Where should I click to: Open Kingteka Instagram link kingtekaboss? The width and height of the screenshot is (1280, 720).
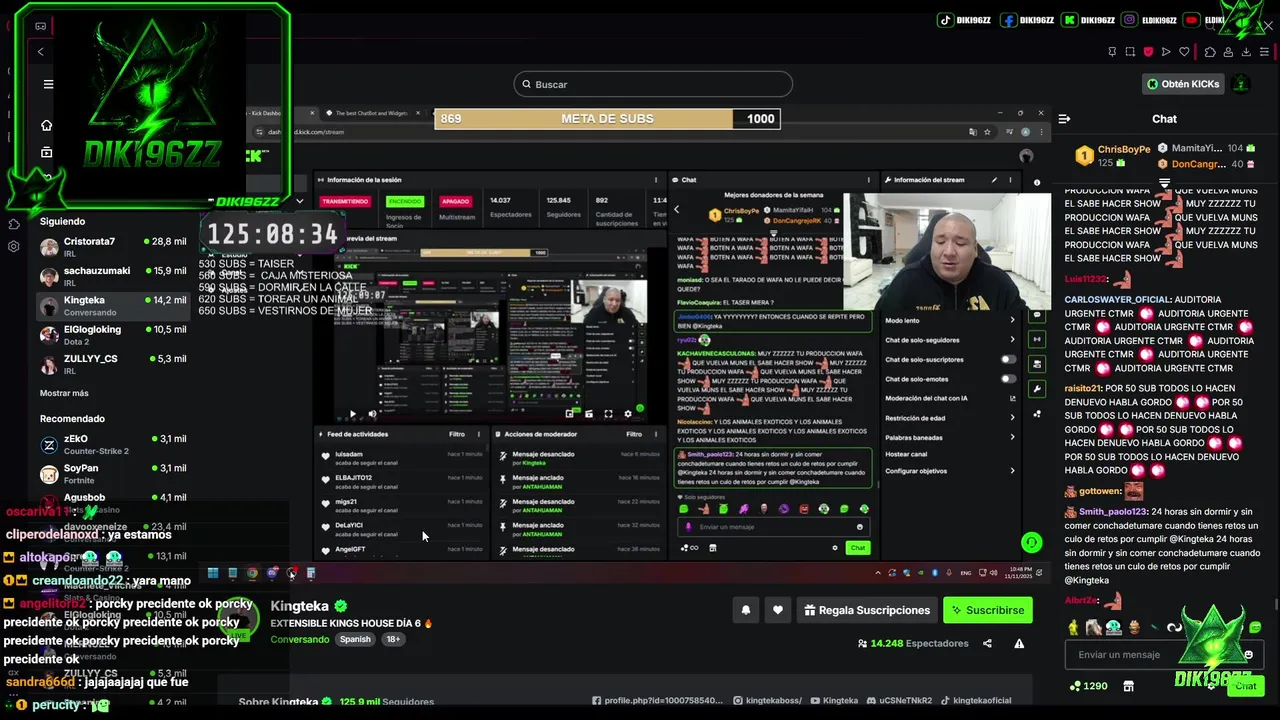pyautogui.click(x=767, y=701)
